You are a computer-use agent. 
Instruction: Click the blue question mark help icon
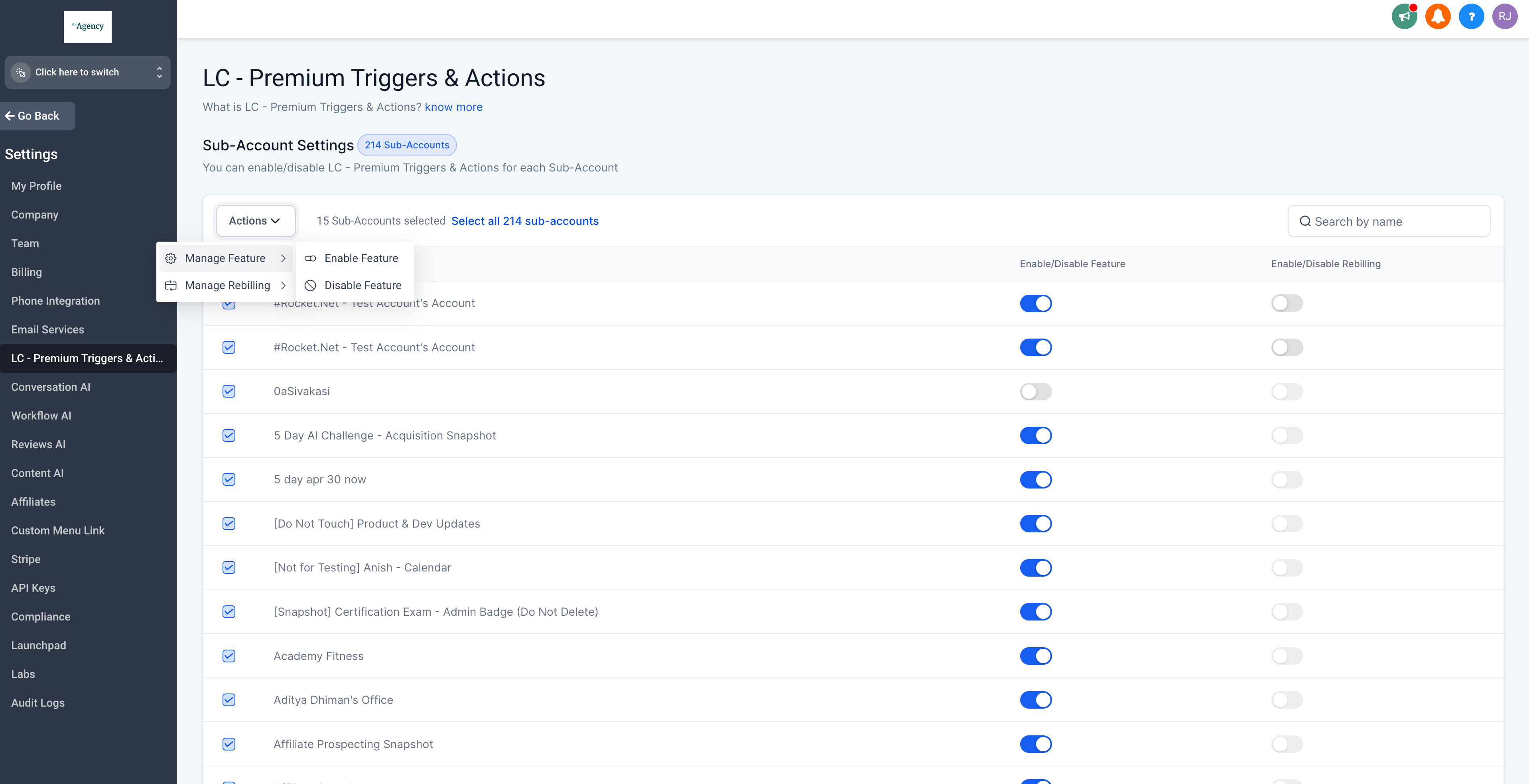click(1471, 16)
